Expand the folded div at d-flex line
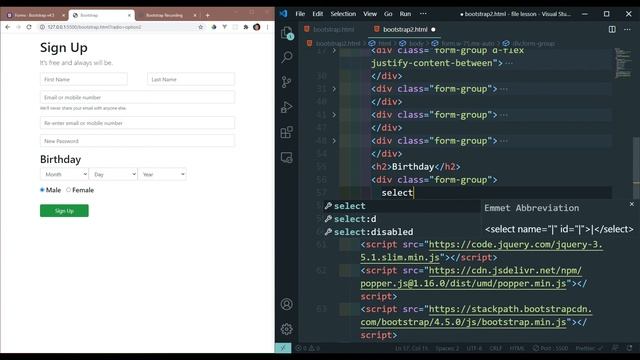This screenshot has height=360, width=640. click(334, 51)
